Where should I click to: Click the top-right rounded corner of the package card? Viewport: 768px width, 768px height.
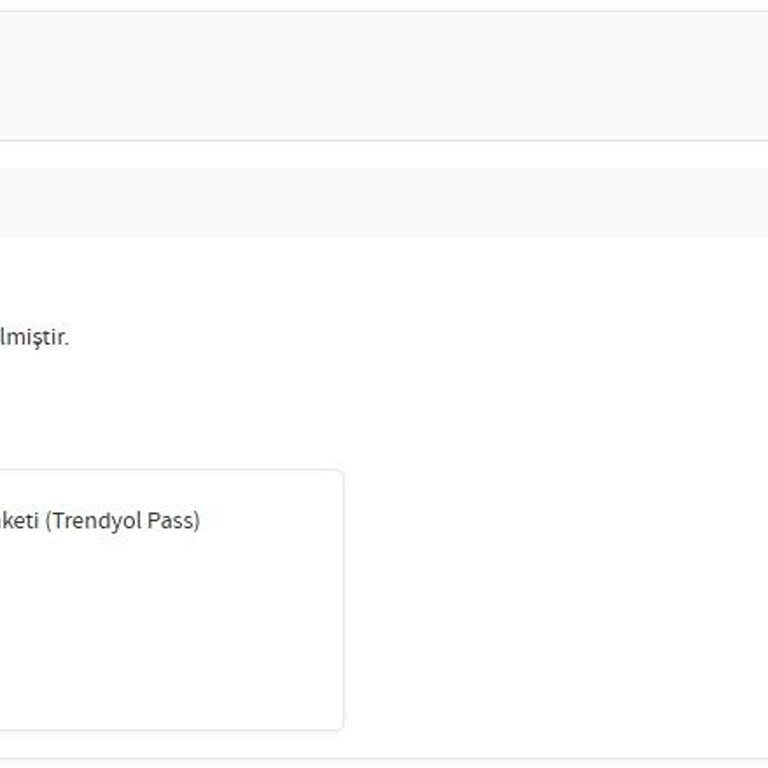pos(341,472)
